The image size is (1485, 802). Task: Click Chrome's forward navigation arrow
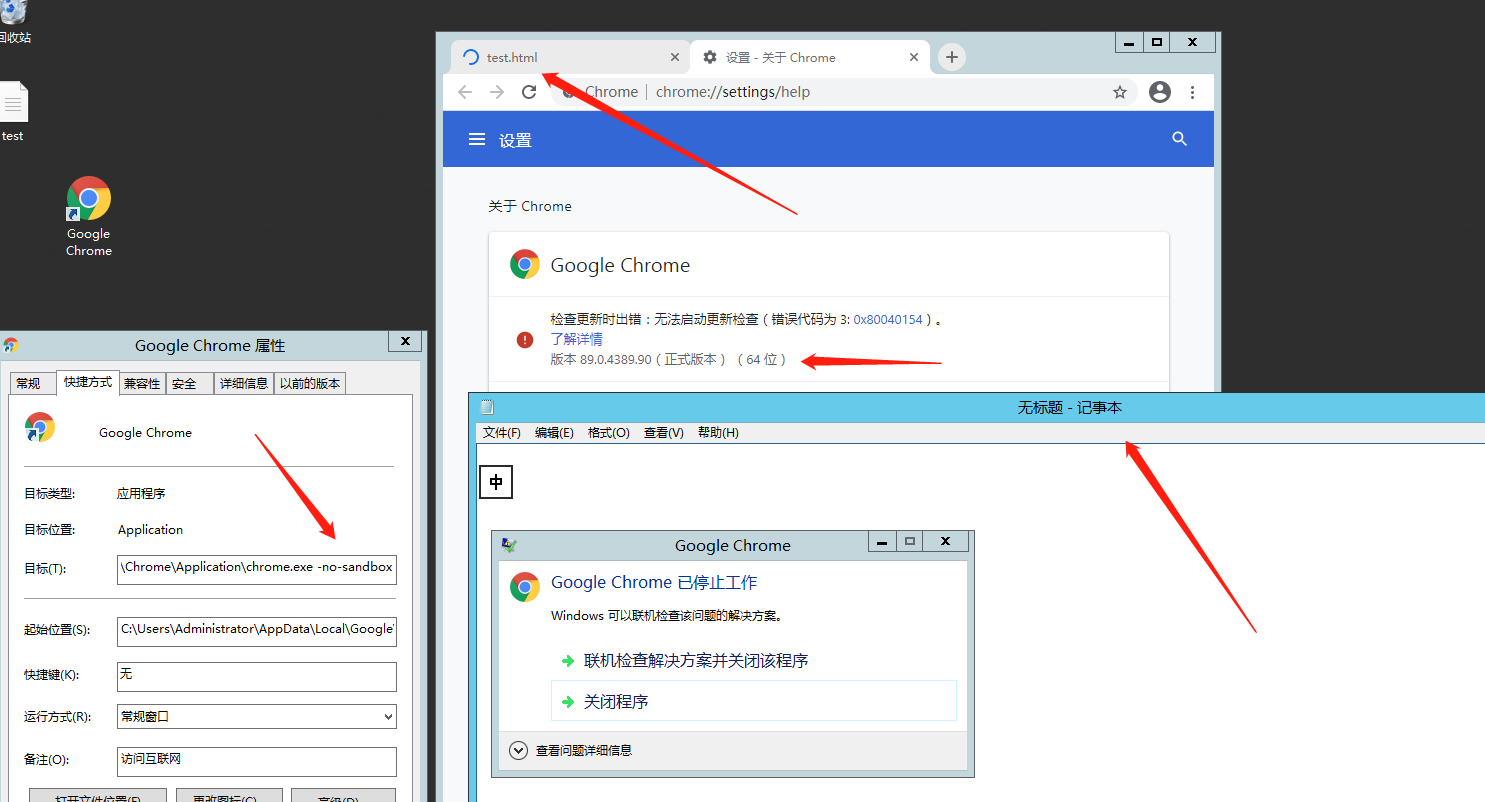pyautogui.click(x=497, y=92)
